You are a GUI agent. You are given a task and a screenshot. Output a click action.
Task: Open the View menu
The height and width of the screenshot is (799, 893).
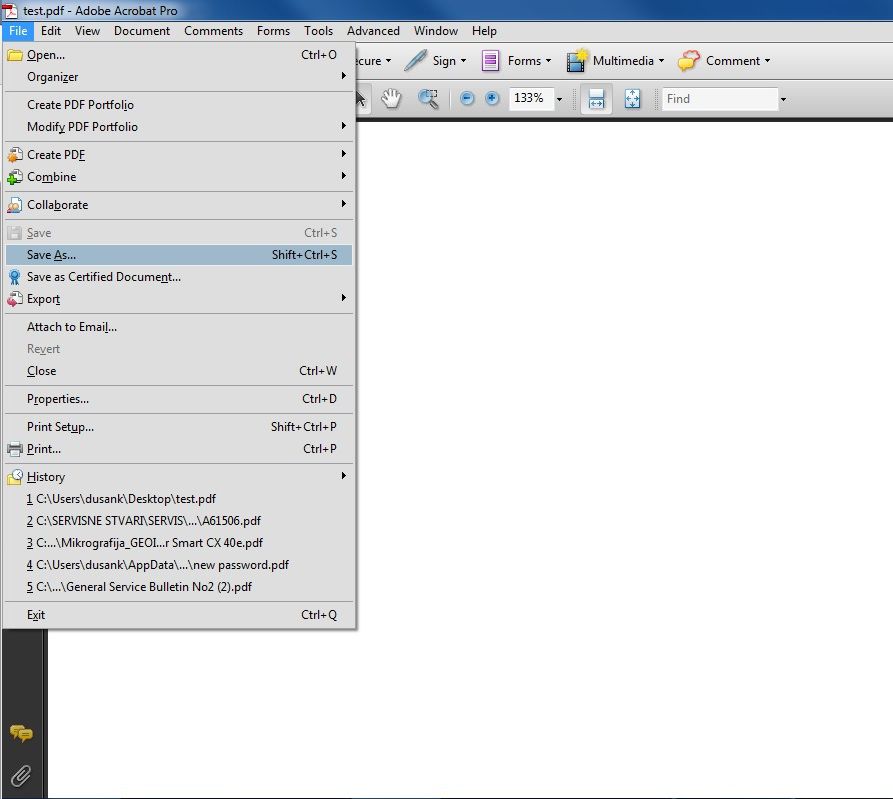tap(87, 31)
